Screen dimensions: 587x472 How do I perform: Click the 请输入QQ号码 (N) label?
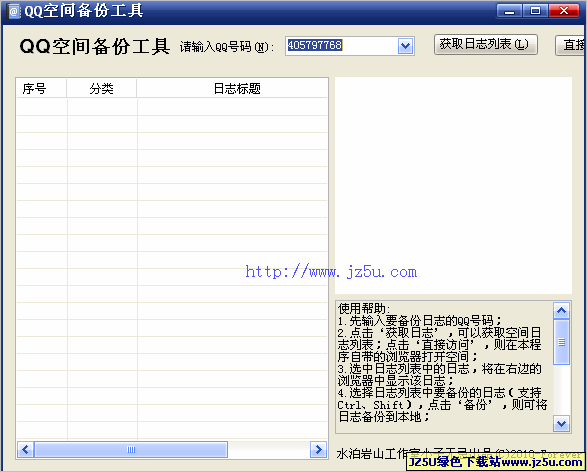pos(227,47)
